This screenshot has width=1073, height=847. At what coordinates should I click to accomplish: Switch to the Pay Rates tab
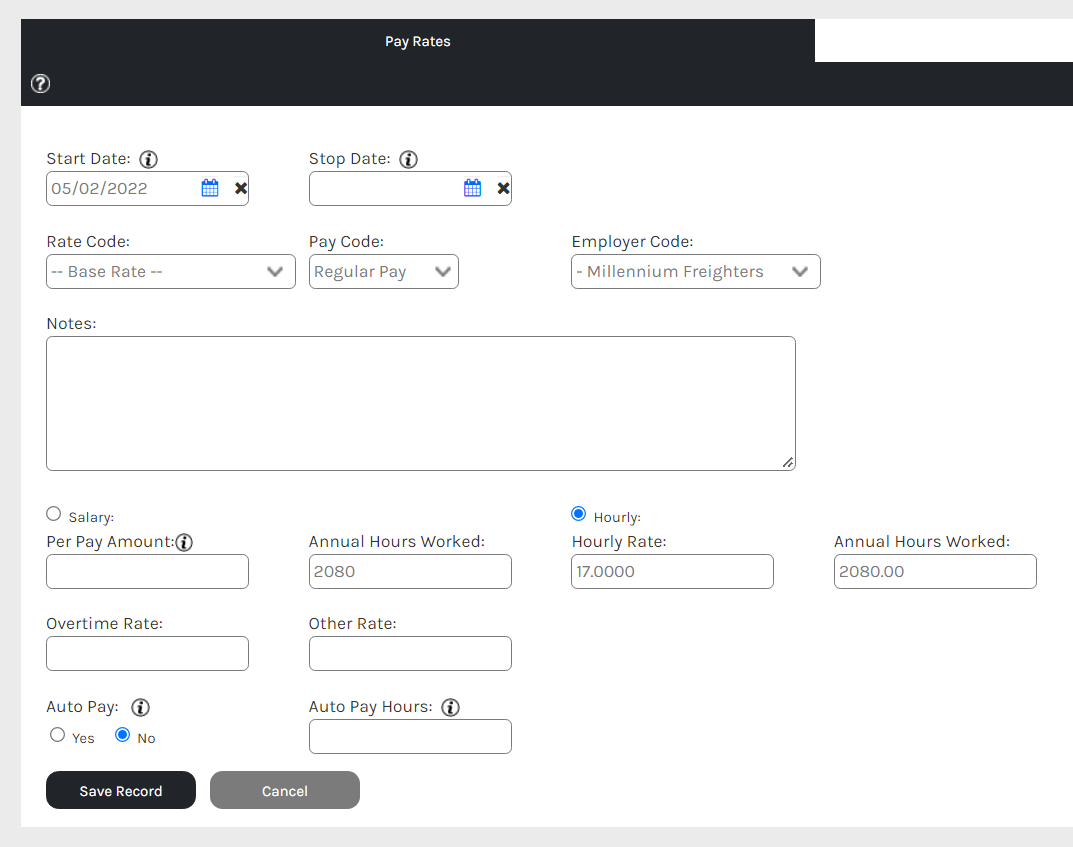[x=417, y=41]
